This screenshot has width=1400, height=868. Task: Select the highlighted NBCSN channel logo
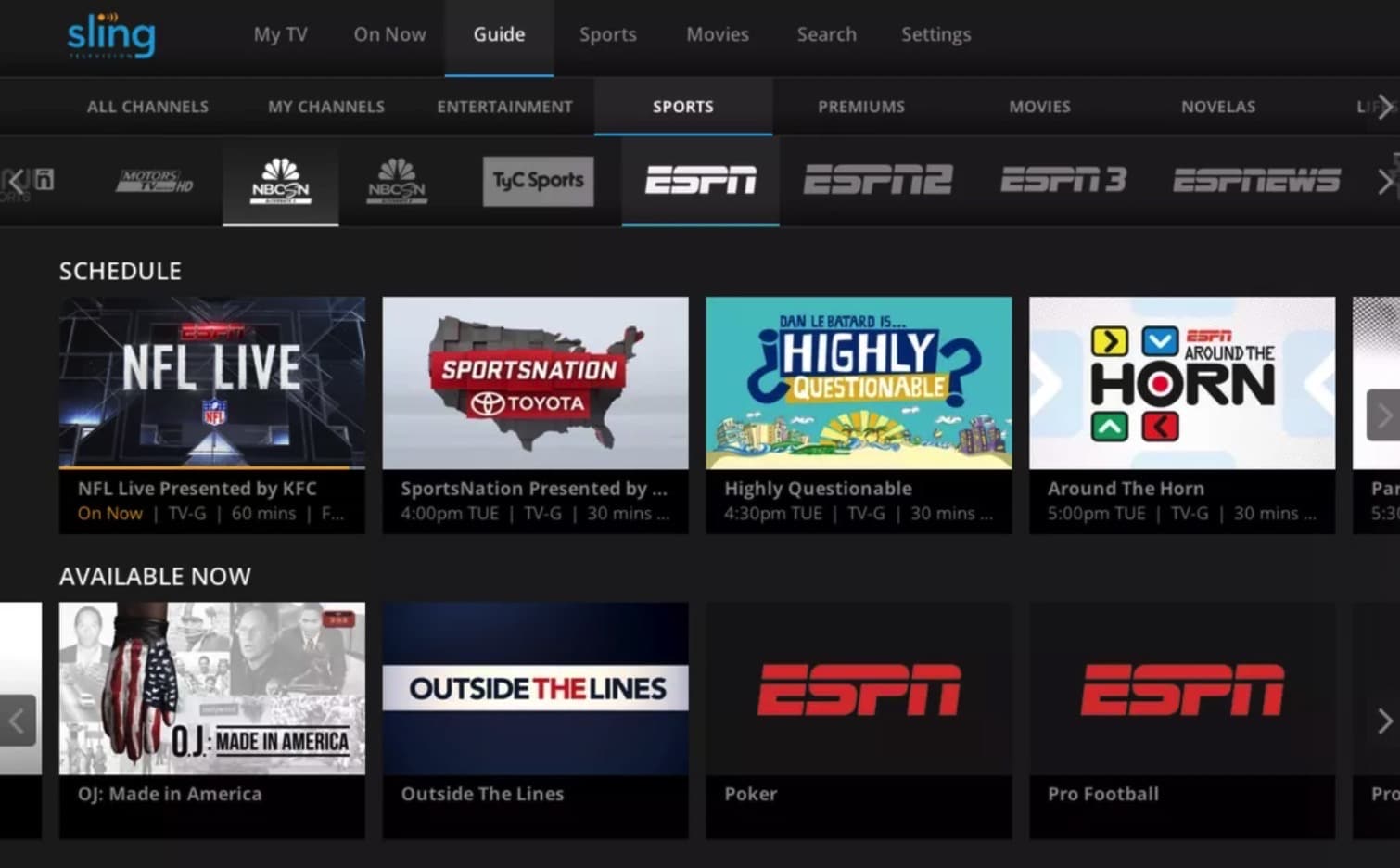coord(281,180)
